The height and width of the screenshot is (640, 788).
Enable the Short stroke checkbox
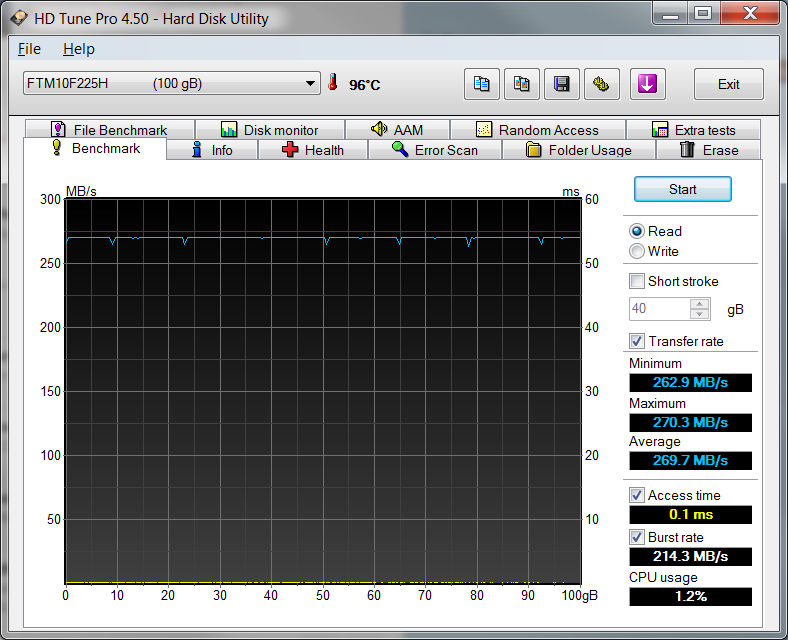tap(637, 281)
